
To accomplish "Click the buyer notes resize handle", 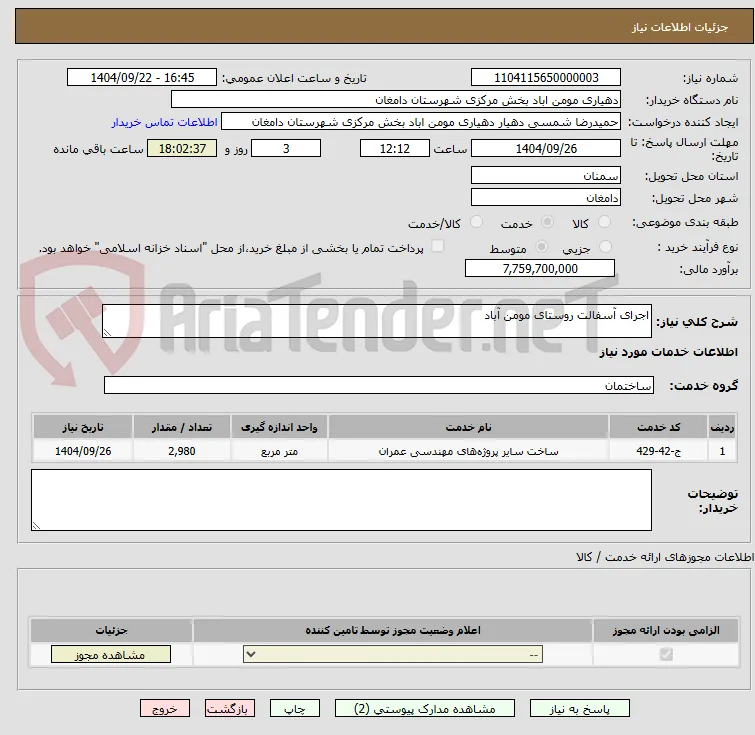I will pyautogui.click(x=36, y=525).
